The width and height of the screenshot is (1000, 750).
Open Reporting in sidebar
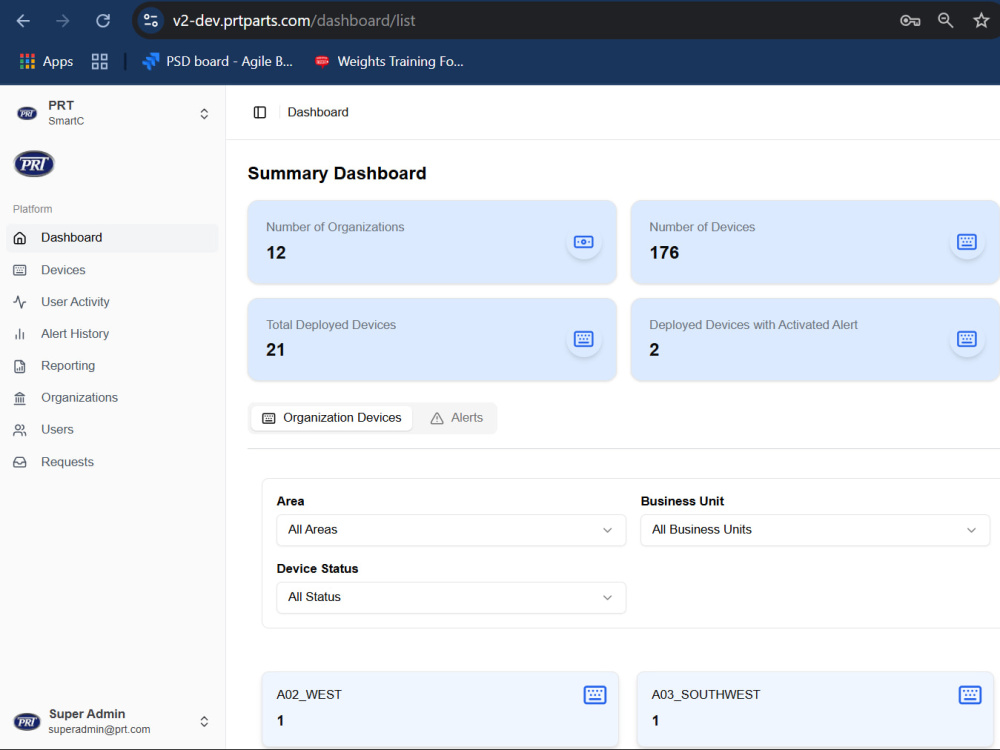click(112, 365)
